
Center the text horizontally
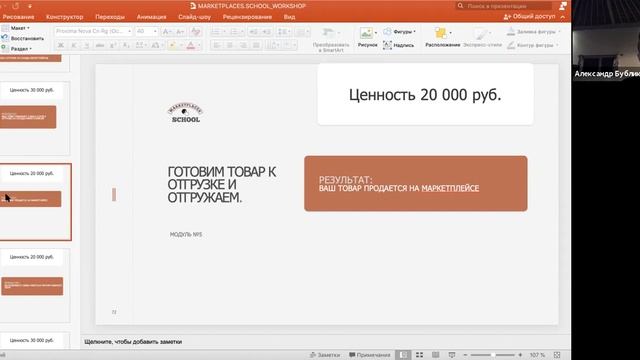coord(230,45)
